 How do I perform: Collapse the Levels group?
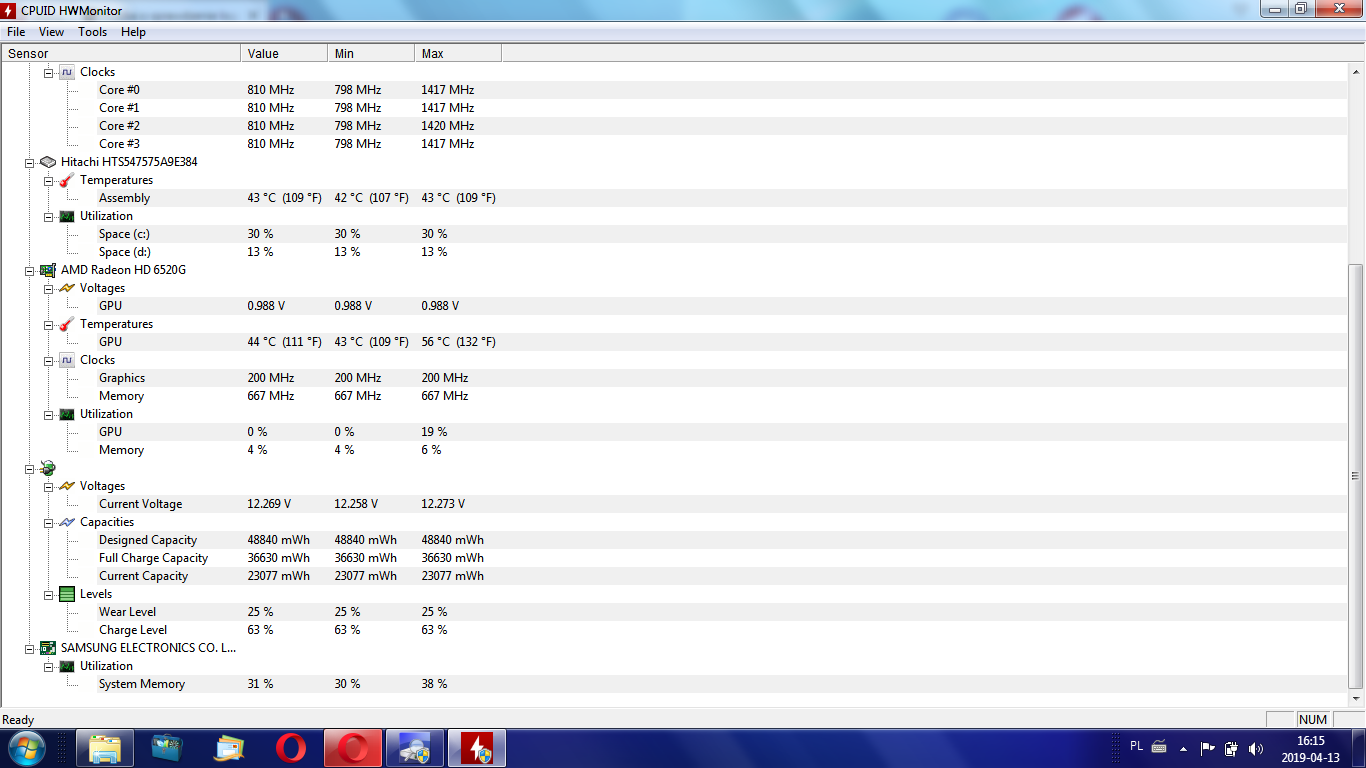tap(48, 594)
